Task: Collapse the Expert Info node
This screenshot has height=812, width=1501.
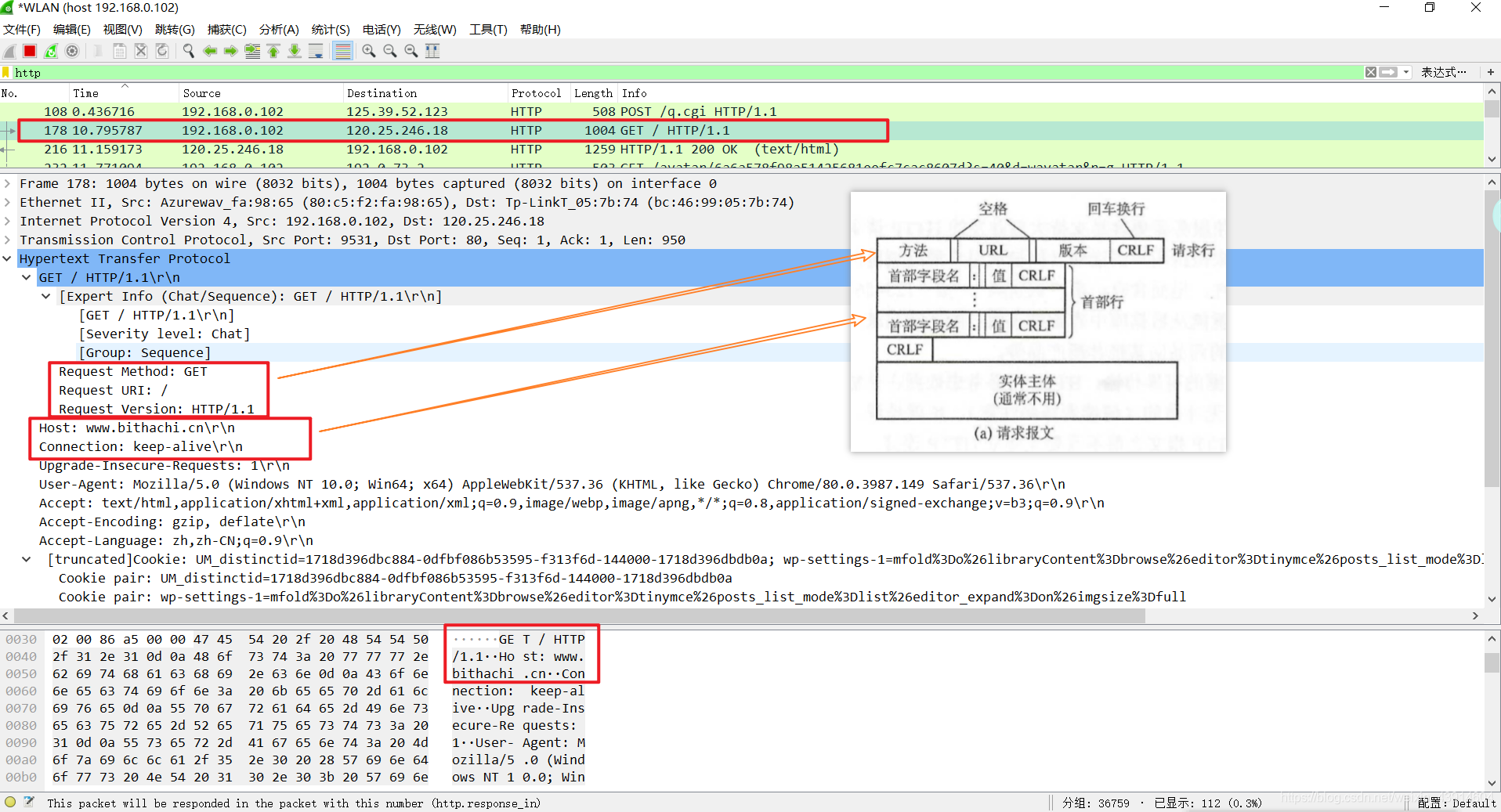Action: point(46,297)
